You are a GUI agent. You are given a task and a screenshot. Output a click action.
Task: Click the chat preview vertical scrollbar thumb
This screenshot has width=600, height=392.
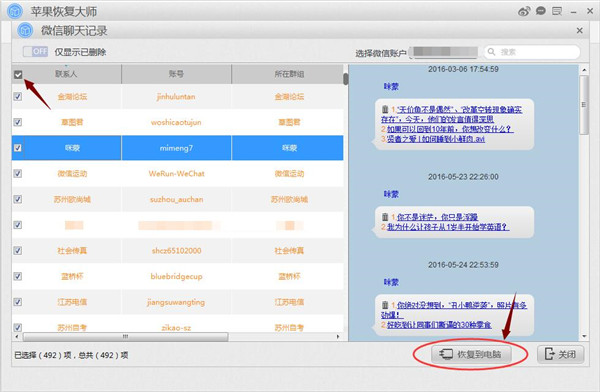point(584,105)
